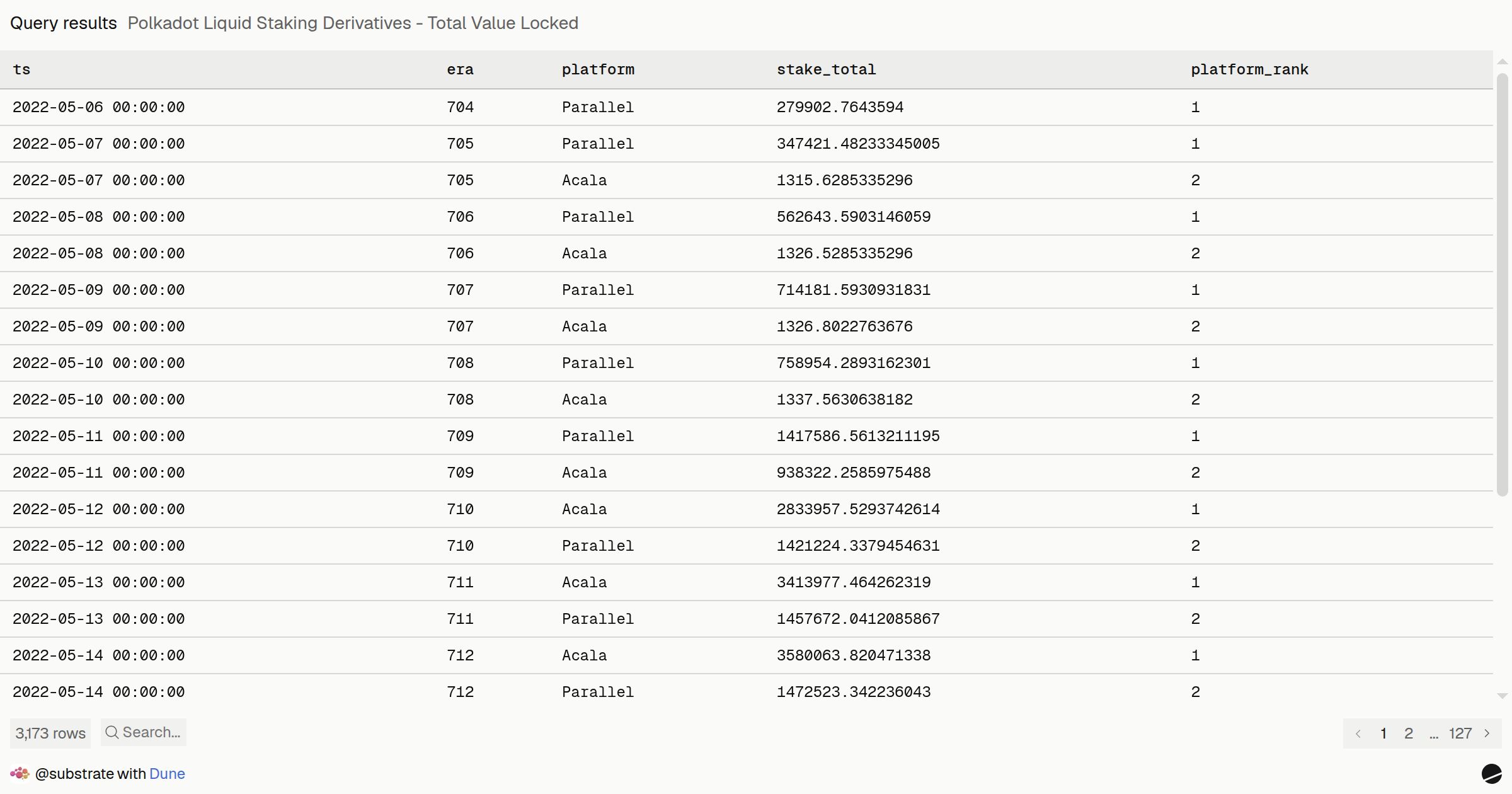1512x794 pixels.
Task: Jump to page 2
Action: pos(1409,734)
